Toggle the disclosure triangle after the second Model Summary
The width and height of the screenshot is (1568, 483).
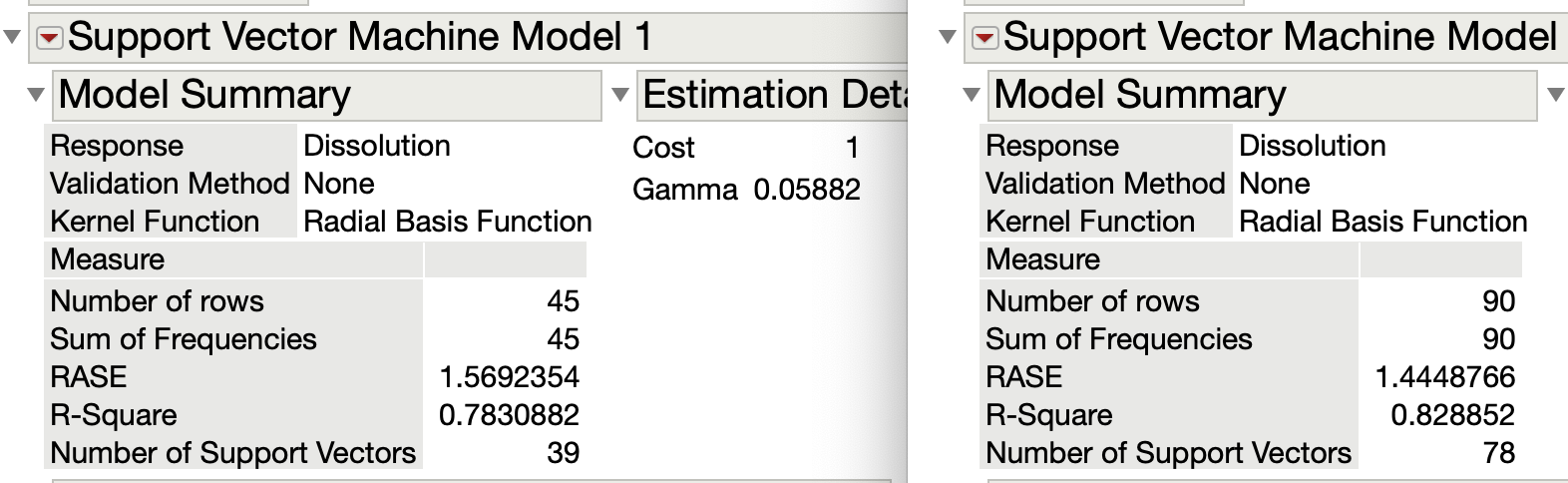click(x=1555, y=96)
